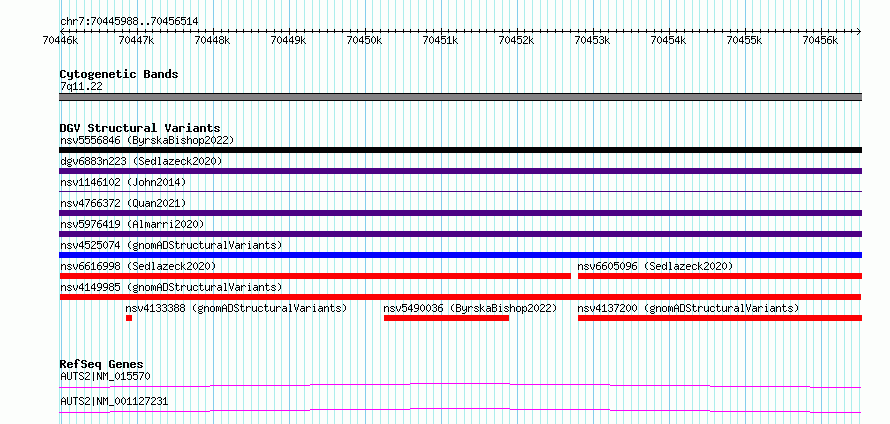Click the magenta AUTS2 NM_015570 transcript line

461,385
